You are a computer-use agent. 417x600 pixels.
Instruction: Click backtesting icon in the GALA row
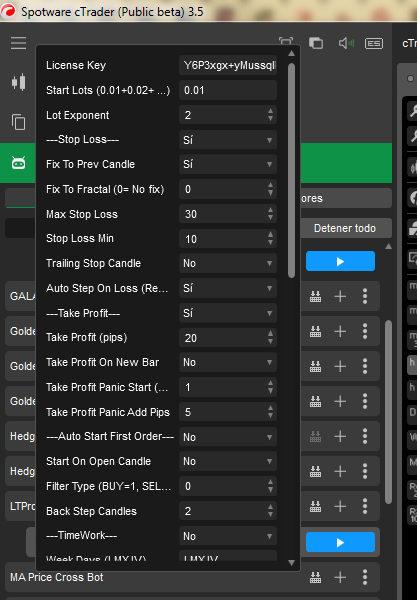(x=316, y=297)
